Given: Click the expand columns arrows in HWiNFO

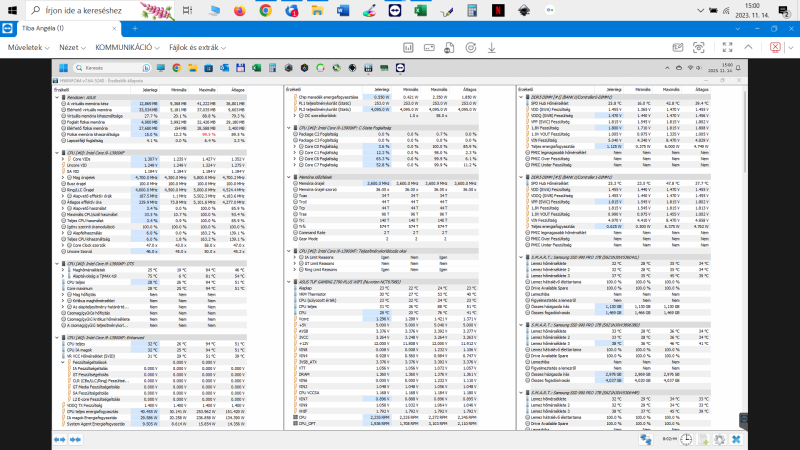Looking at the screenshot, I should click(x=60, y=439).
